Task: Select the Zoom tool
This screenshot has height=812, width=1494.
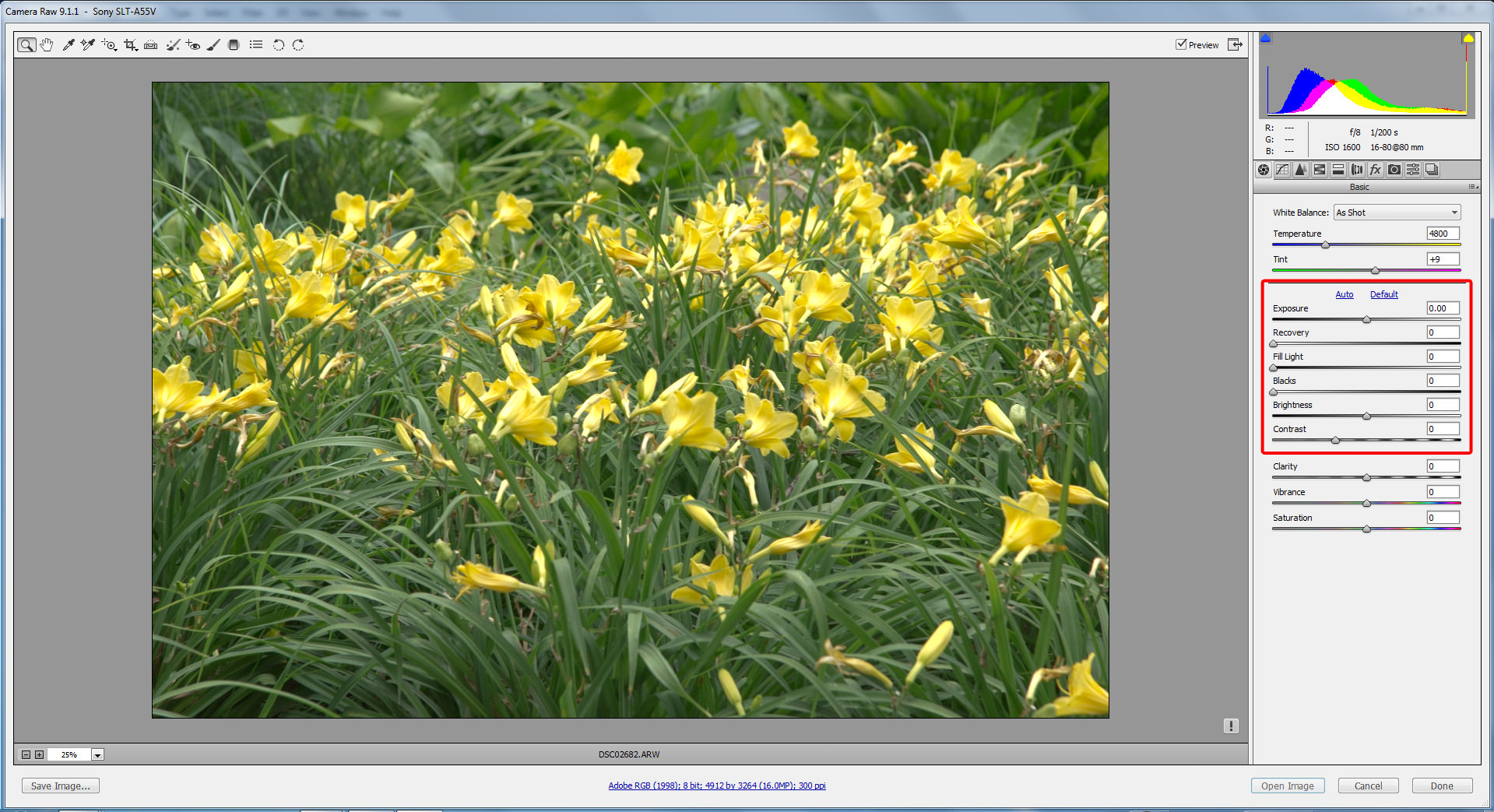Action: [x=26, y=45]
